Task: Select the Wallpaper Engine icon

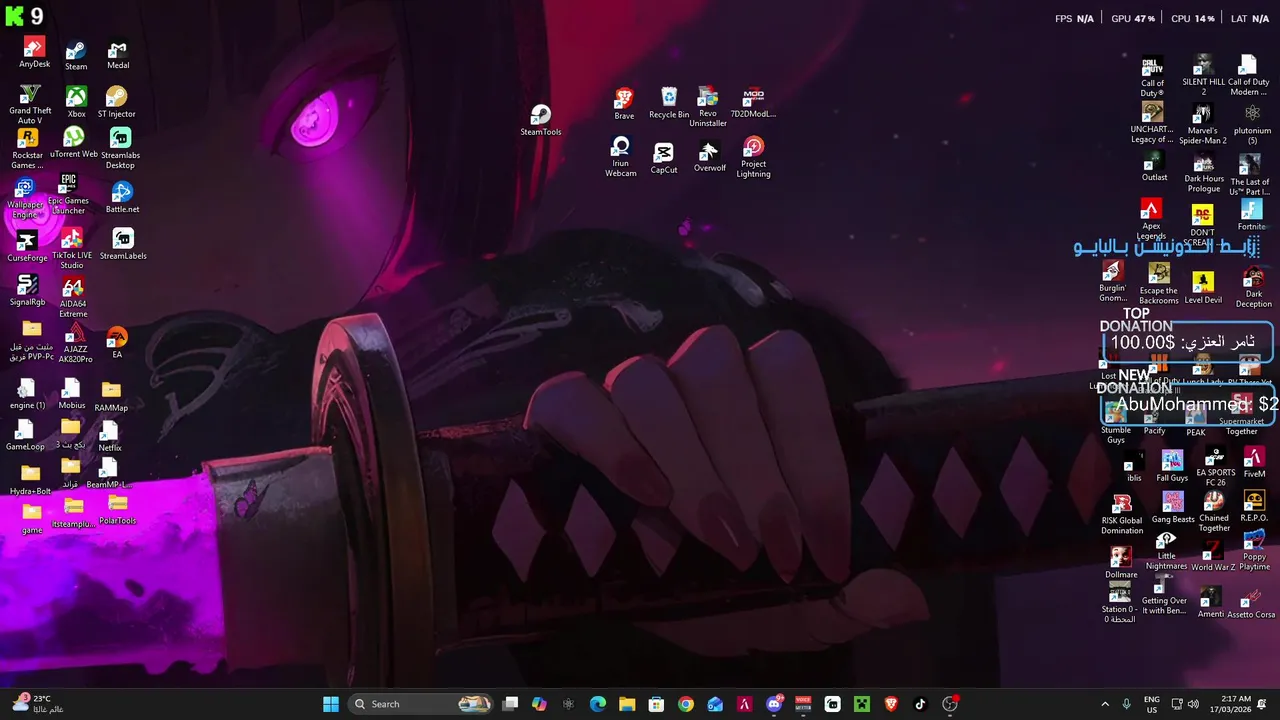Action: 26,198
